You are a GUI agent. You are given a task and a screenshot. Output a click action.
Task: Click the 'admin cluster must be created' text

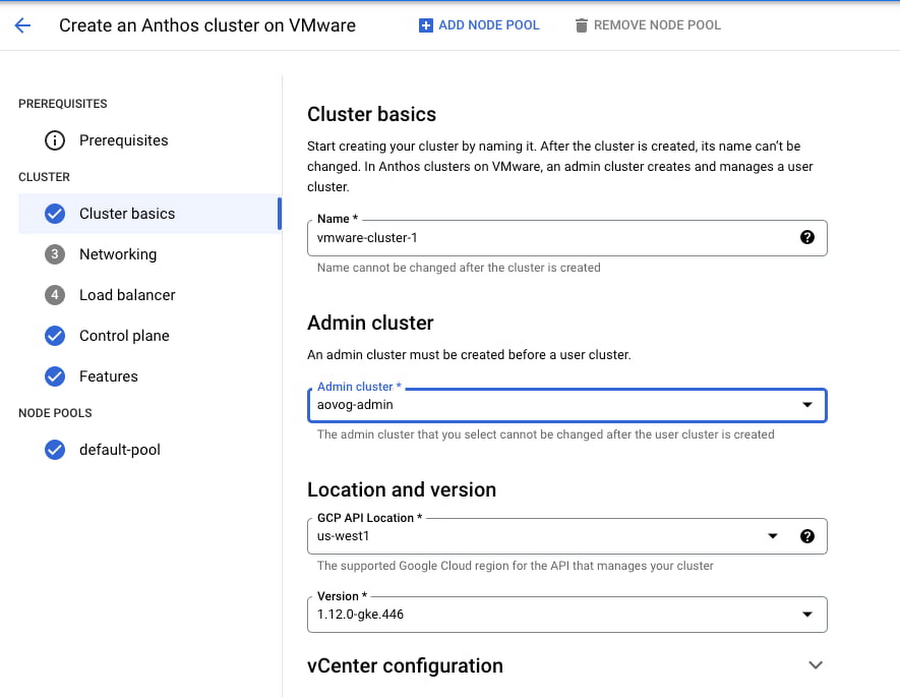point(469,355)
